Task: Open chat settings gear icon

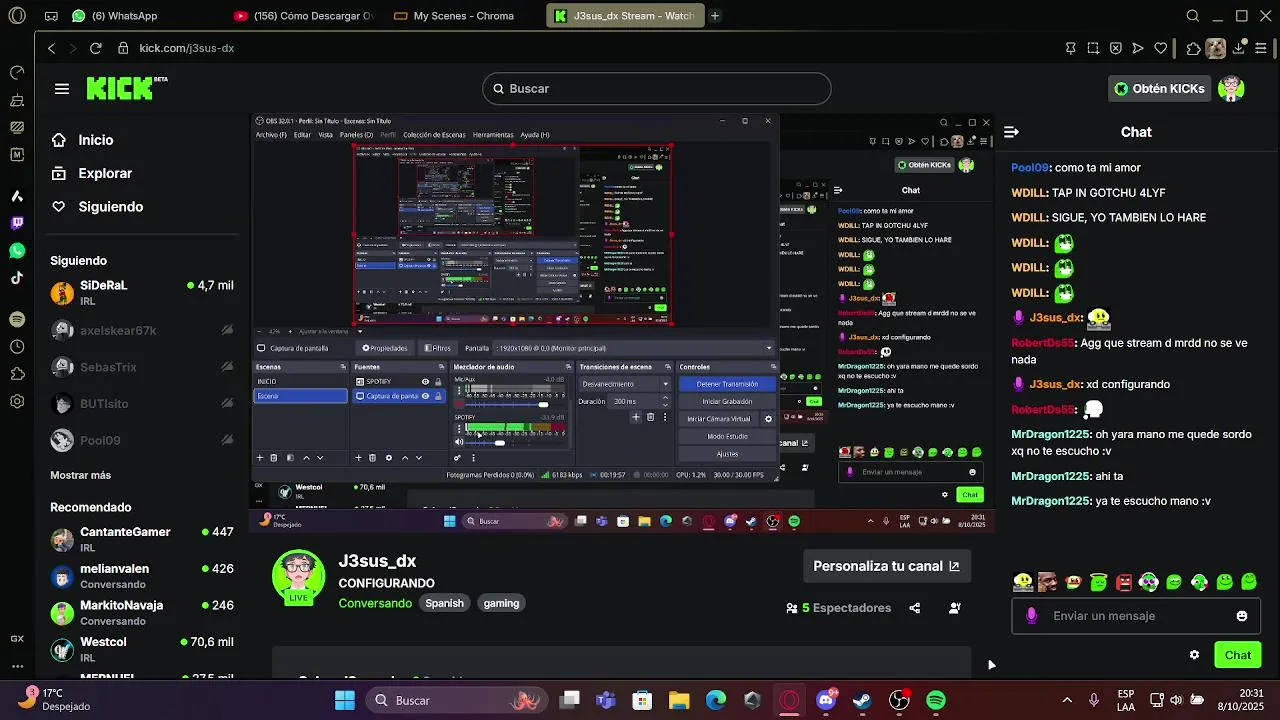Action: 1194,655
